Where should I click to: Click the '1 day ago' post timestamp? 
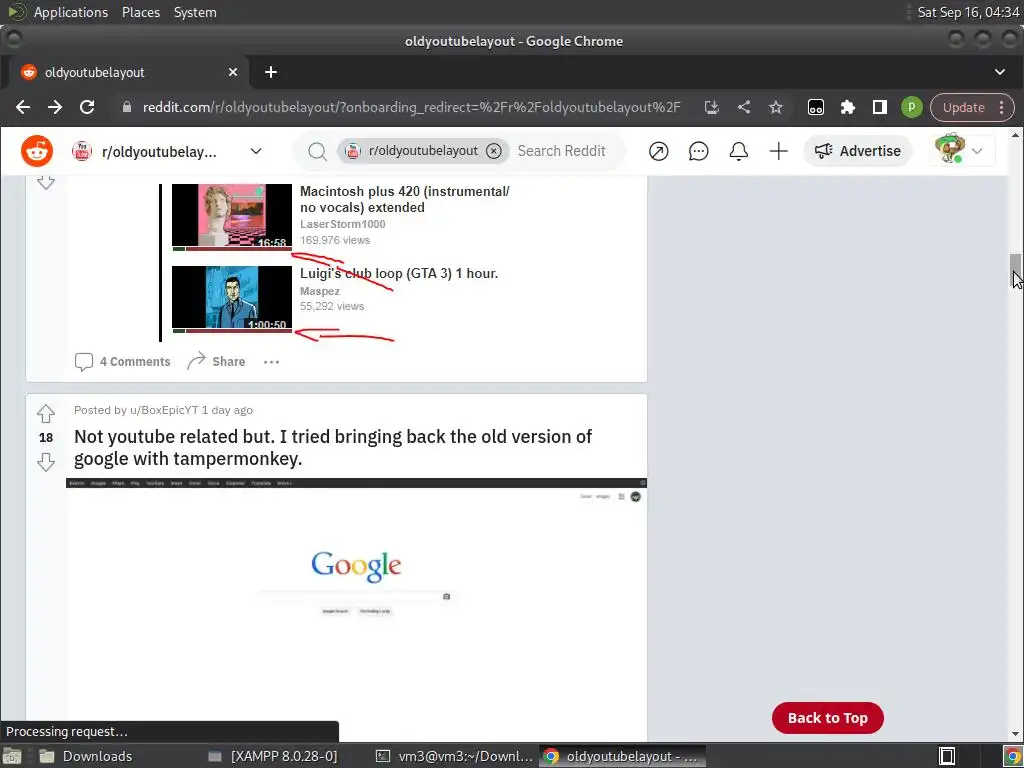point(227,410)
